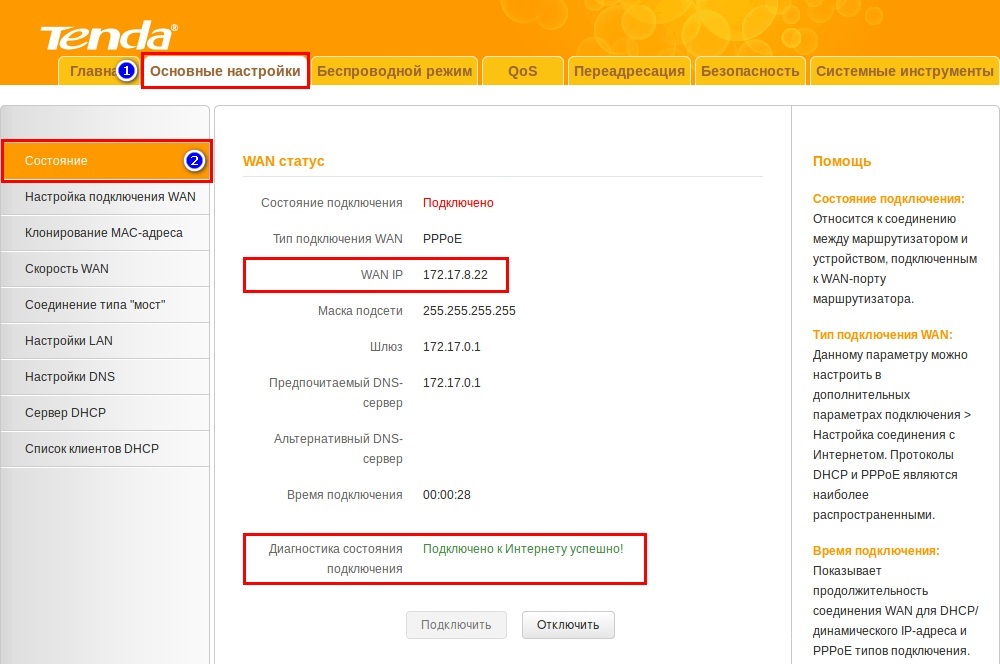Click the Маска подсети label
This screenshot has width=1000, height=664.
tap(360, 311)
